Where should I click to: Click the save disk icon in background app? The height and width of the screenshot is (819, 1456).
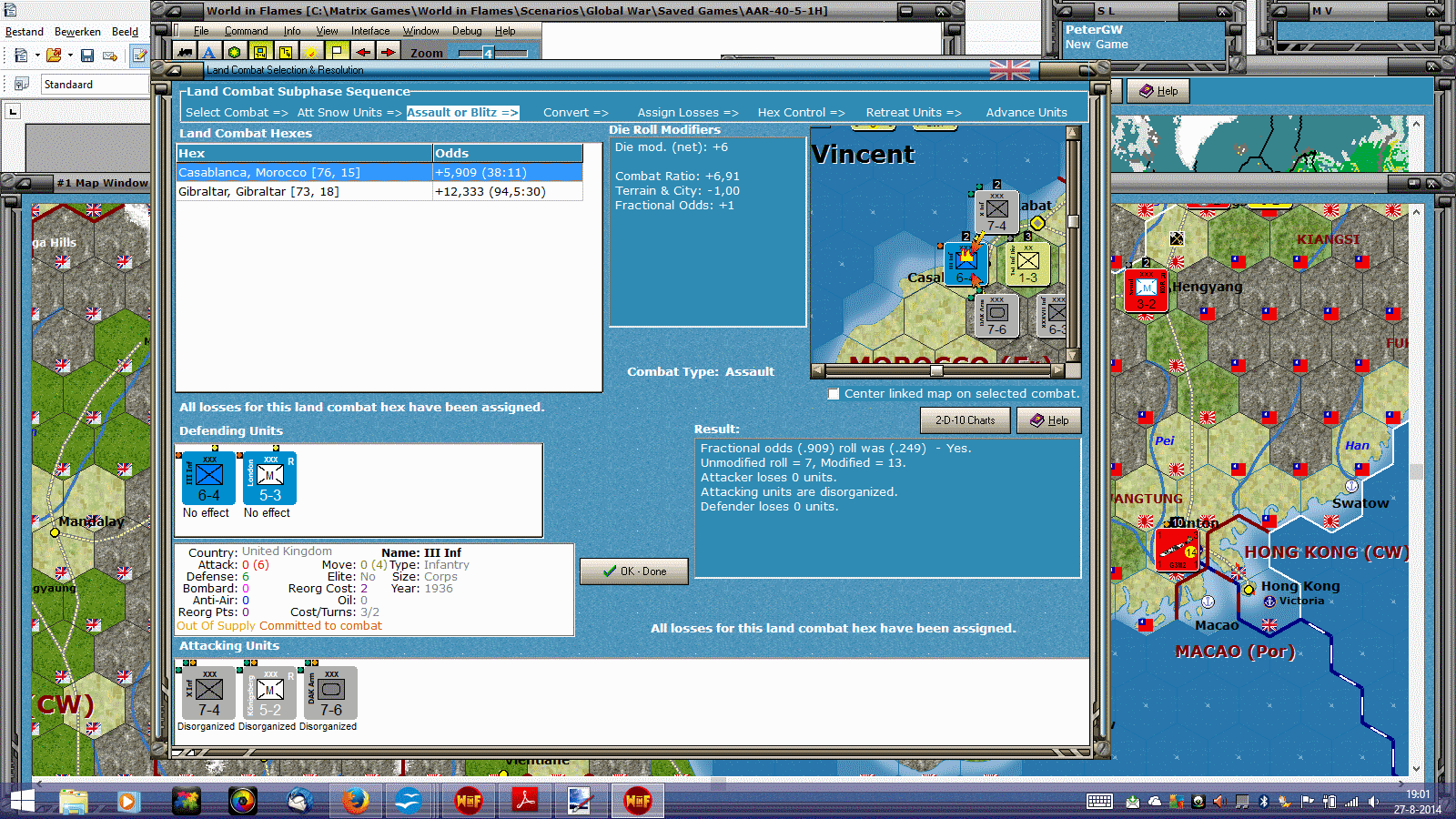87,56
